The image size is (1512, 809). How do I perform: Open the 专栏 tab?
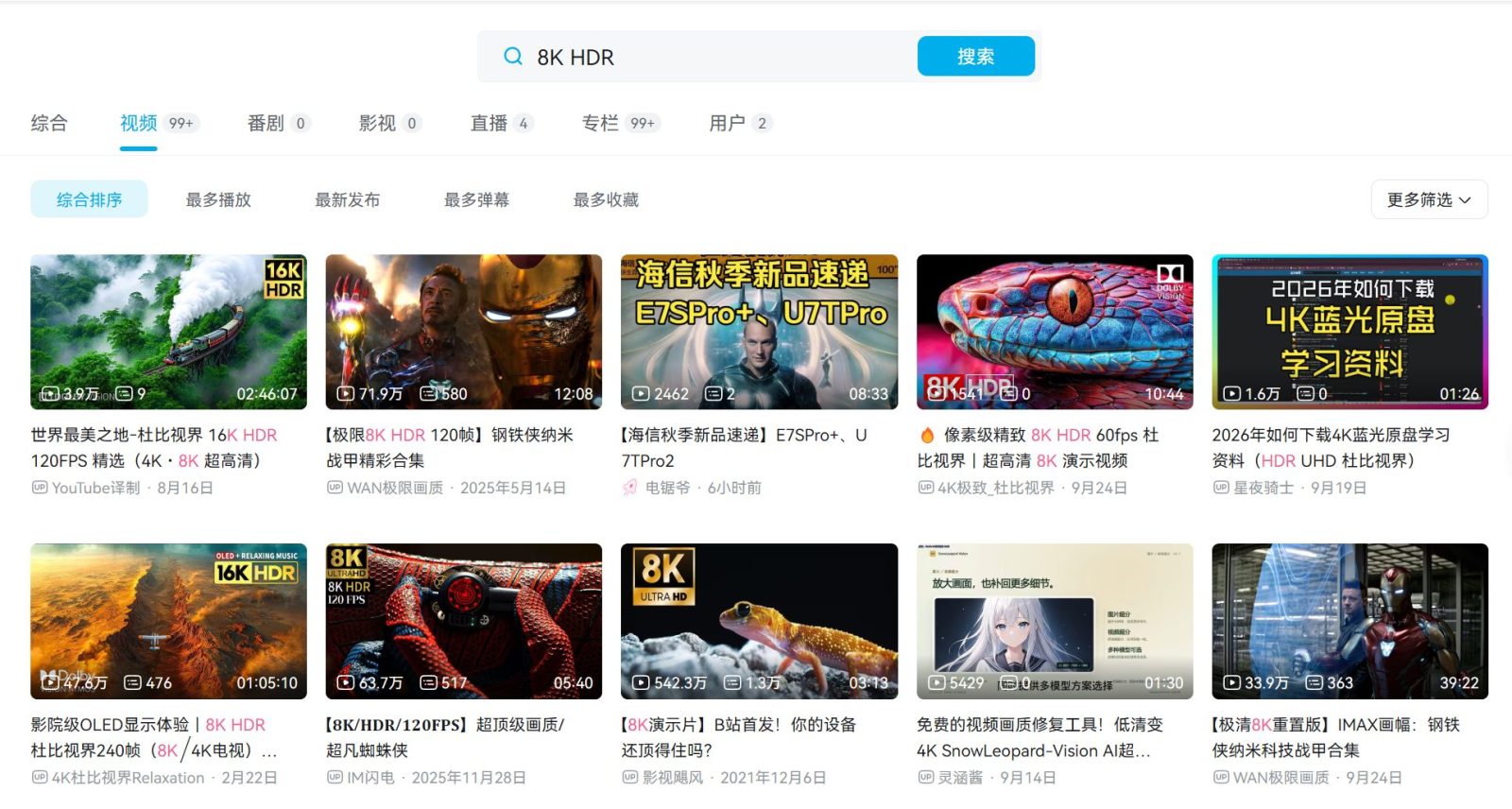tap(621, 123)
